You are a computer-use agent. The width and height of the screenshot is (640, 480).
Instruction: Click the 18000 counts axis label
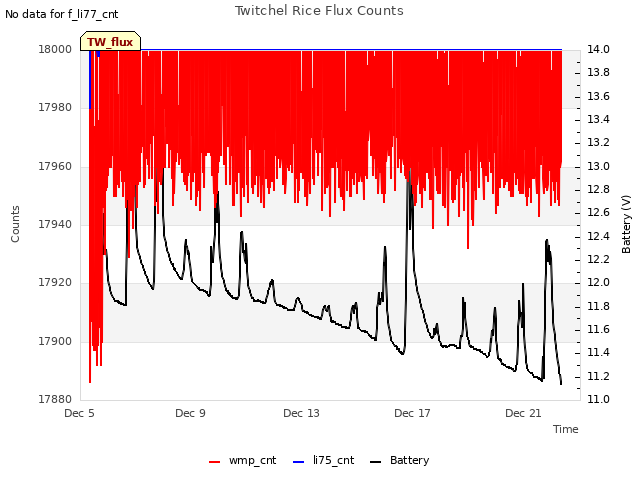[x=55, y=49]
